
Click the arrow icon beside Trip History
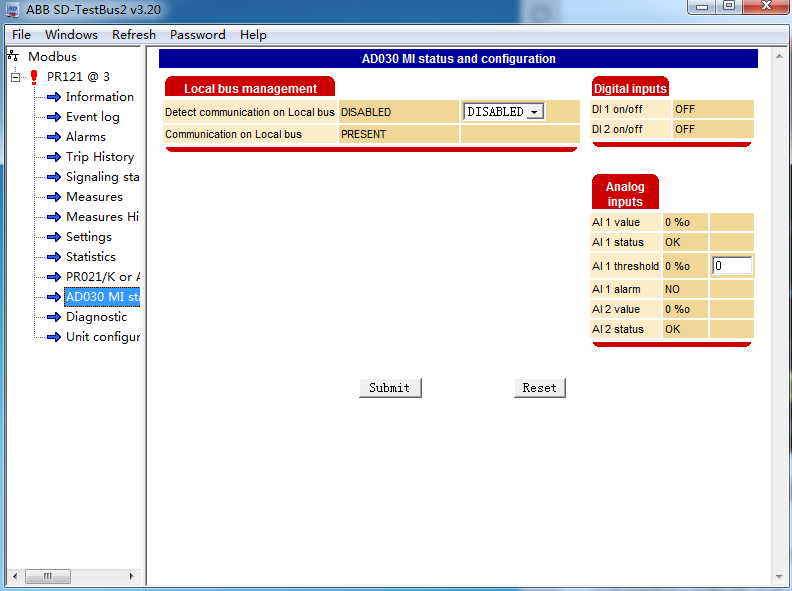(x=54, y=157)
